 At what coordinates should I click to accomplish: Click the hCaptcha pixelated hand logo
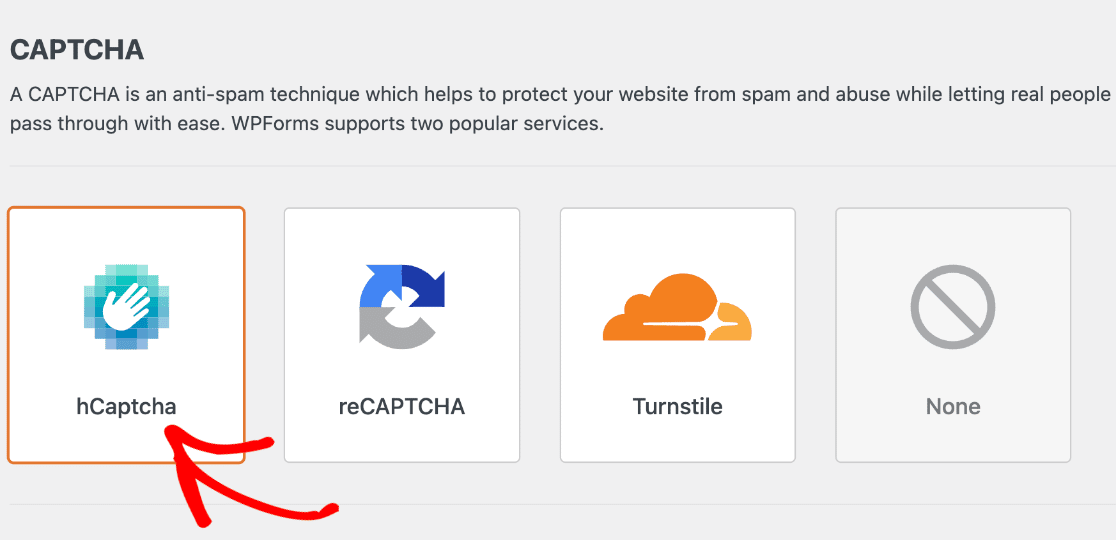(126, 306)
